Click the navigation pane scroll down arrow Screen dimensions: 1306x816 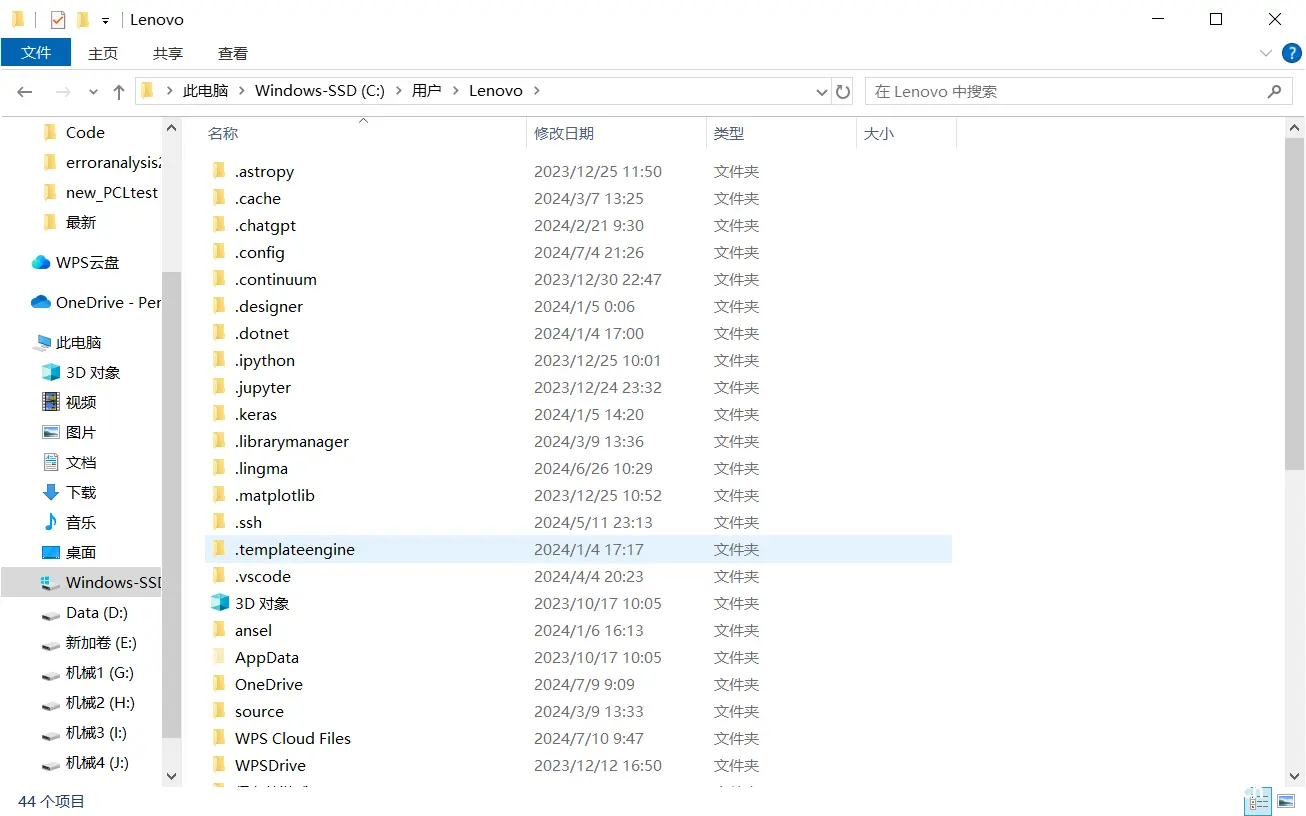[x=171, y=776]
